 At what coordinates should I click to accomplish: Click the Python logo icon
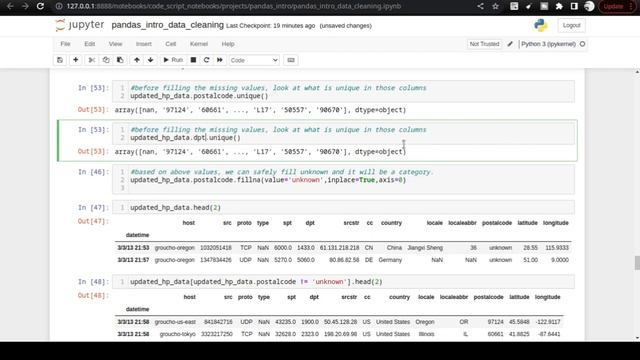tap(541, 25)
